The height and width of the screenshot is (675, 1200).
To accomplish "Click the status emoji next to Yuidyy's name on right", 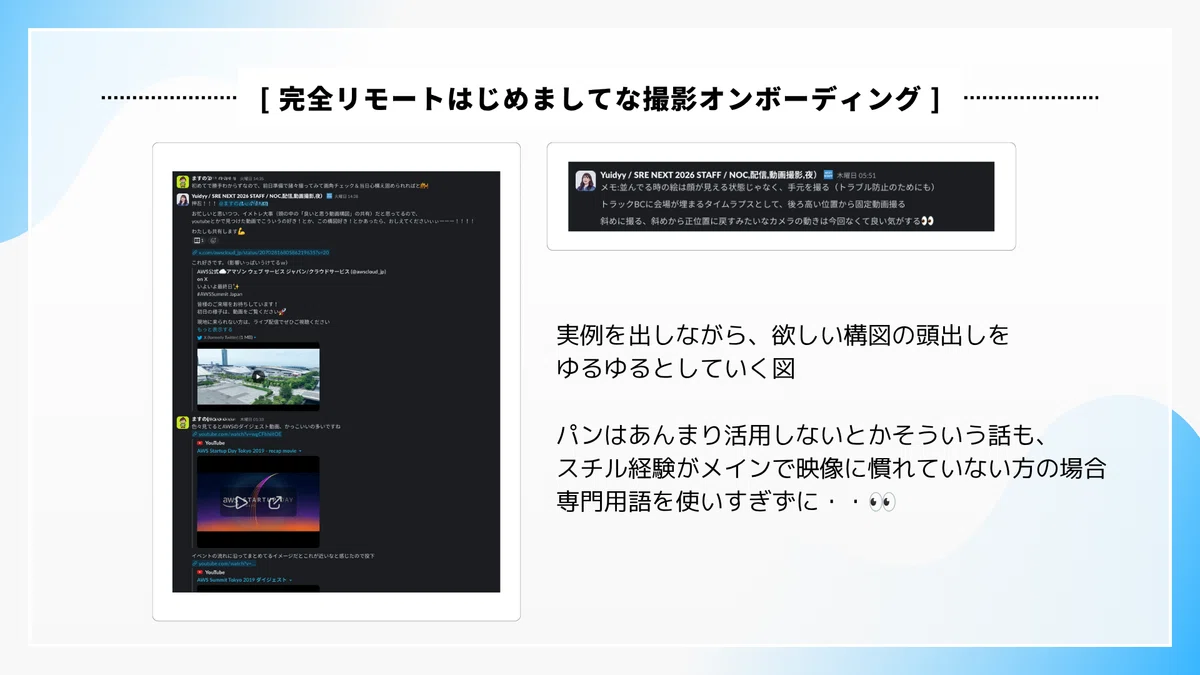I will 829,175.
